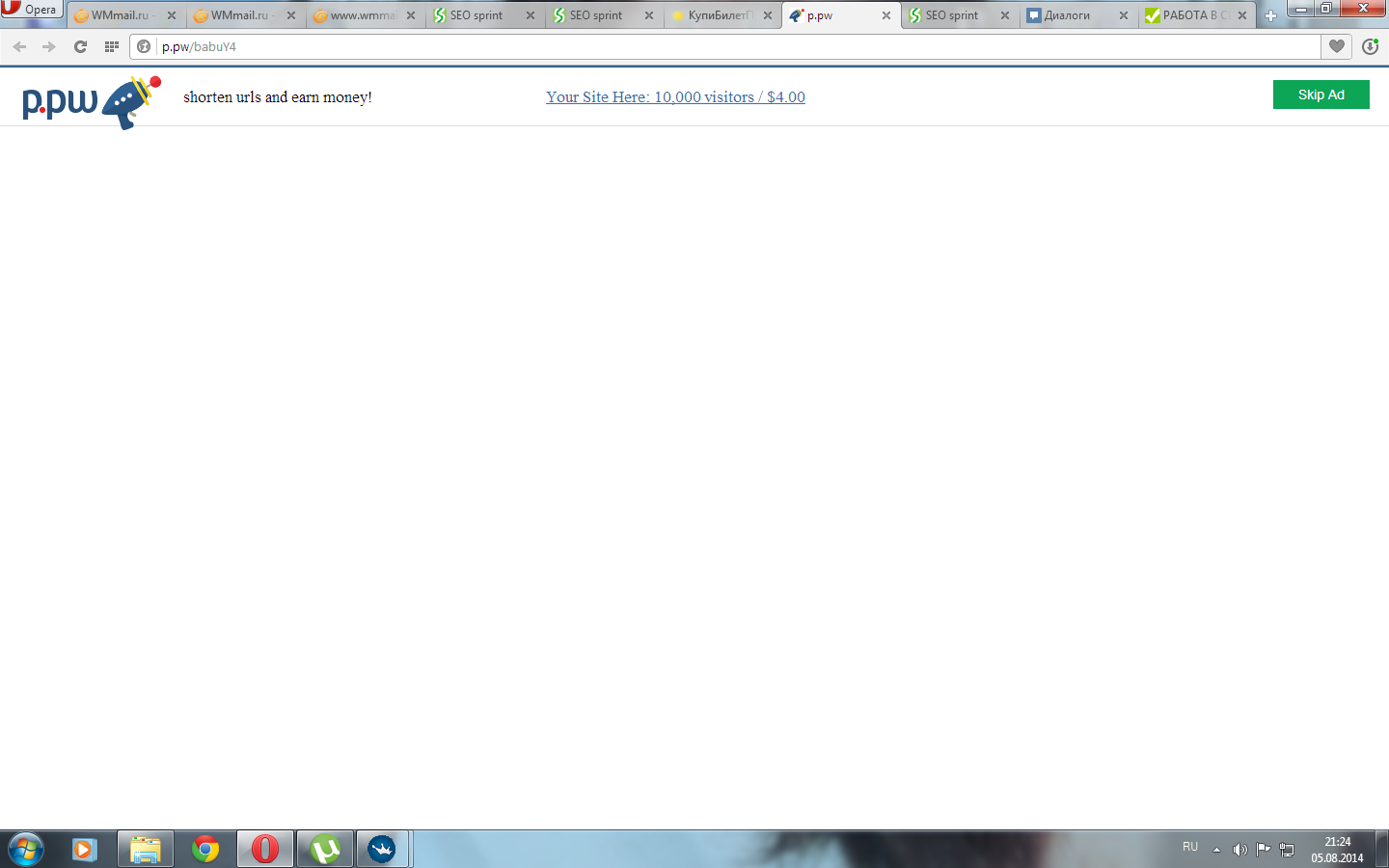Click the shorten urls and earn money text
Viewport: 1389px width, 868px height.
[278, 96]
